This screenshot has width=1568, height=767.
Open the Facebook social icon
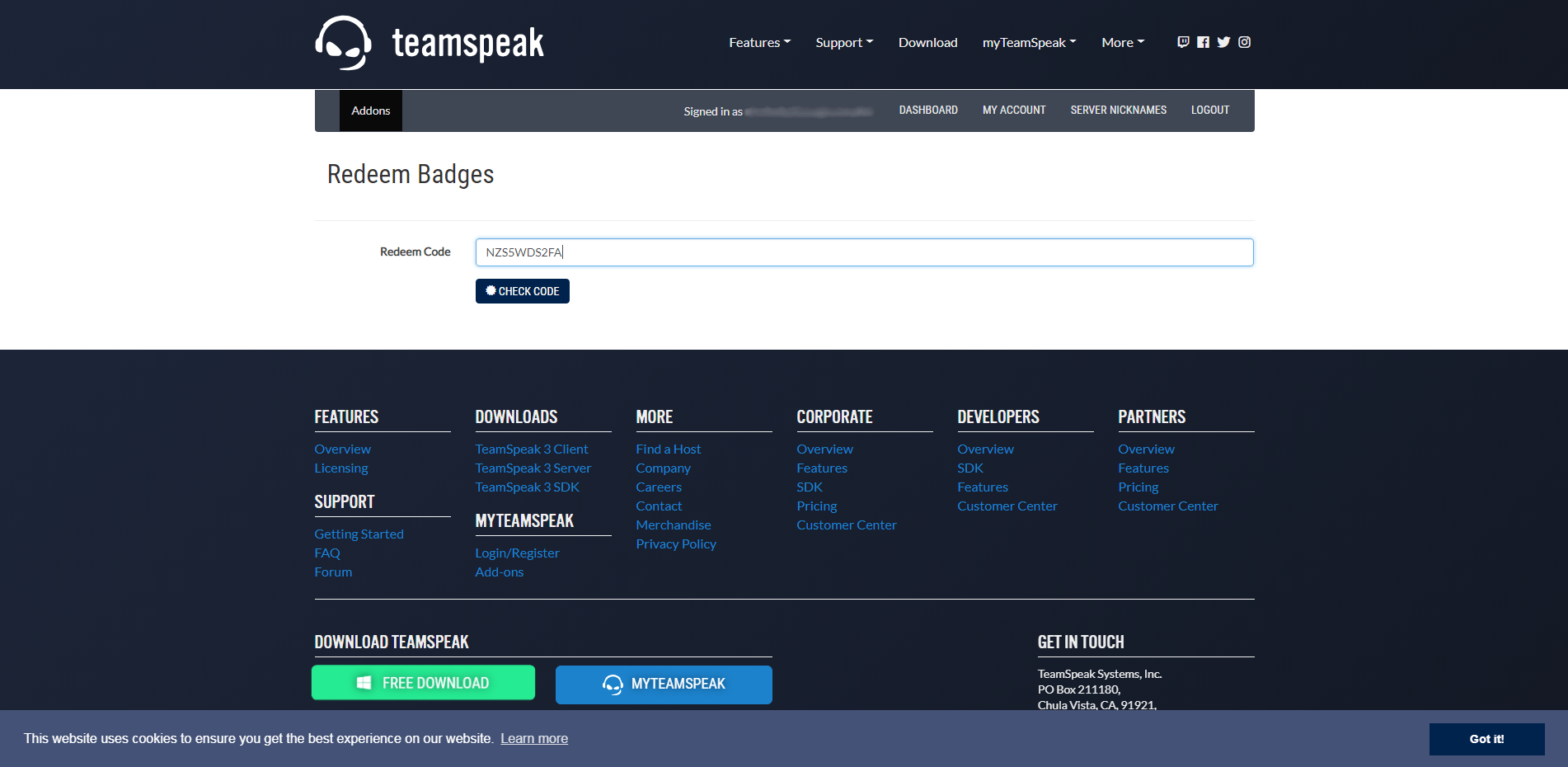[x=1204, y=42]
